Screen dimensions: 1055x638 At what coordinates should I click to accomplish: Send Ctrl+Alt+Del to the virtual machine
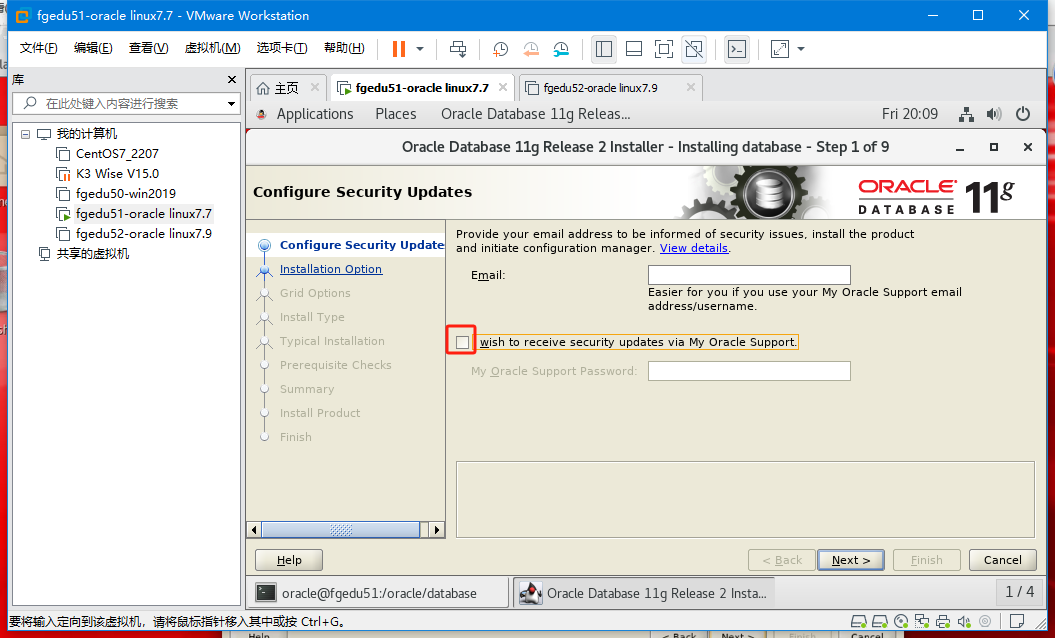(x=458, y=48)
